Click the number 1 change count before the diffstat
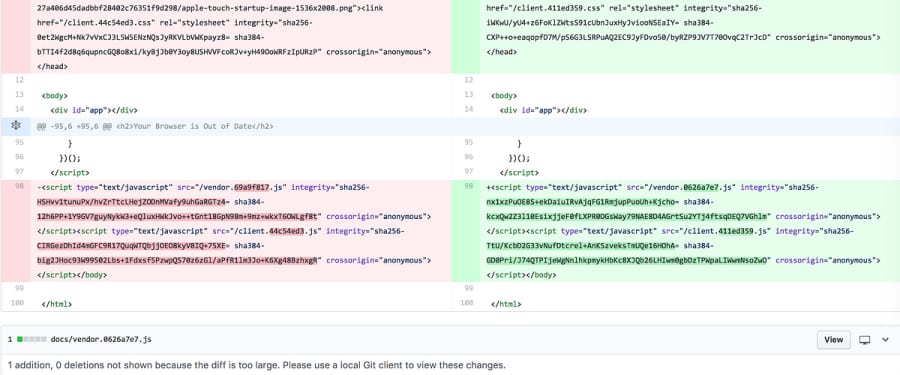This screenshot has width=900, height=375. click(x=10, y=339)
